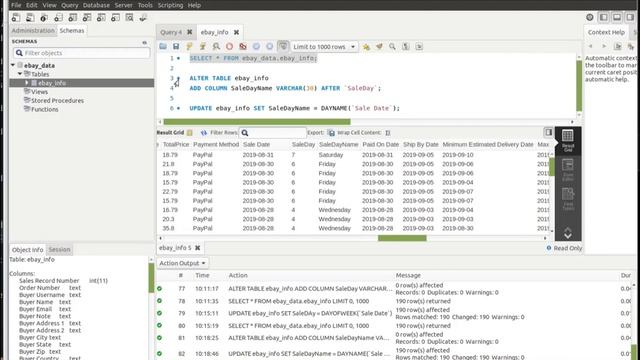
Task: Switch to the Query 4 tab
Action: [171, 32]
